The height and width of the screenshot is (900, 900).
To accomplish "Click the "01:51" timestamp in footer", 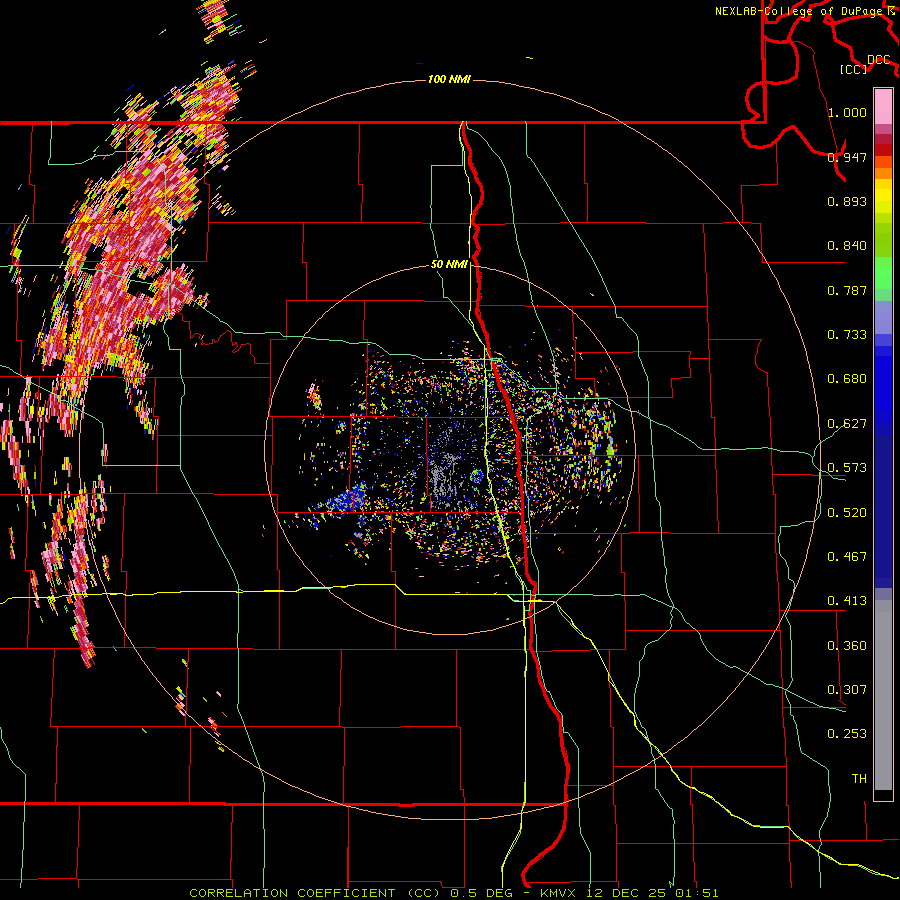I will coord(695,893).
